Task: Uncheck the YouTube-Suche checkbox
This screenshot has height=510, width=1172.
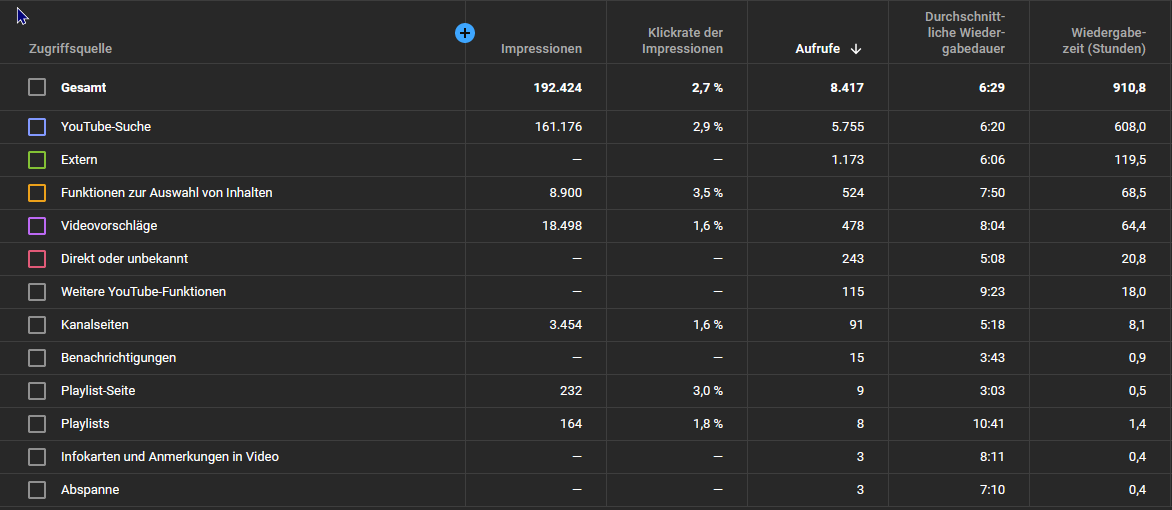Action: [x=37, y=127]
